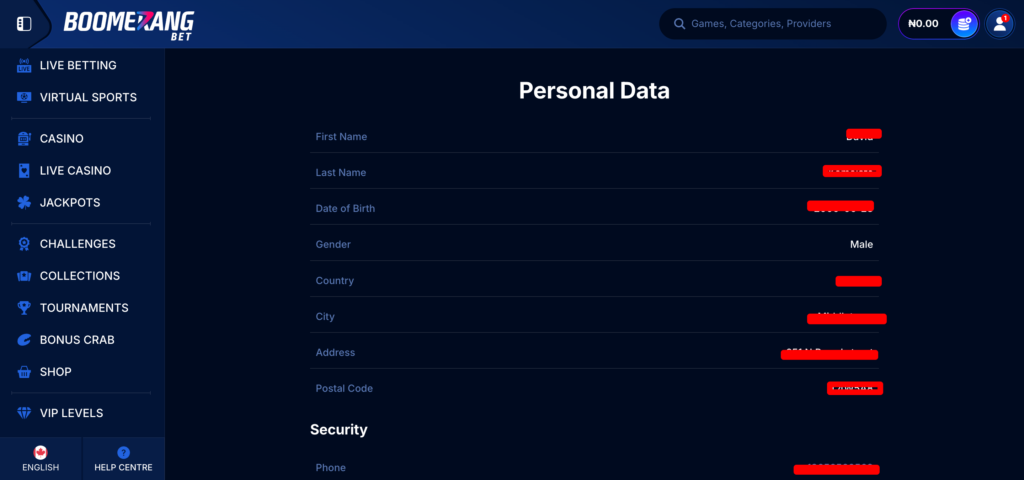This screenshot has width=1024, height=480.
Task: Click the ₦0.00 balance display
Action: click(x=923, y=24)
